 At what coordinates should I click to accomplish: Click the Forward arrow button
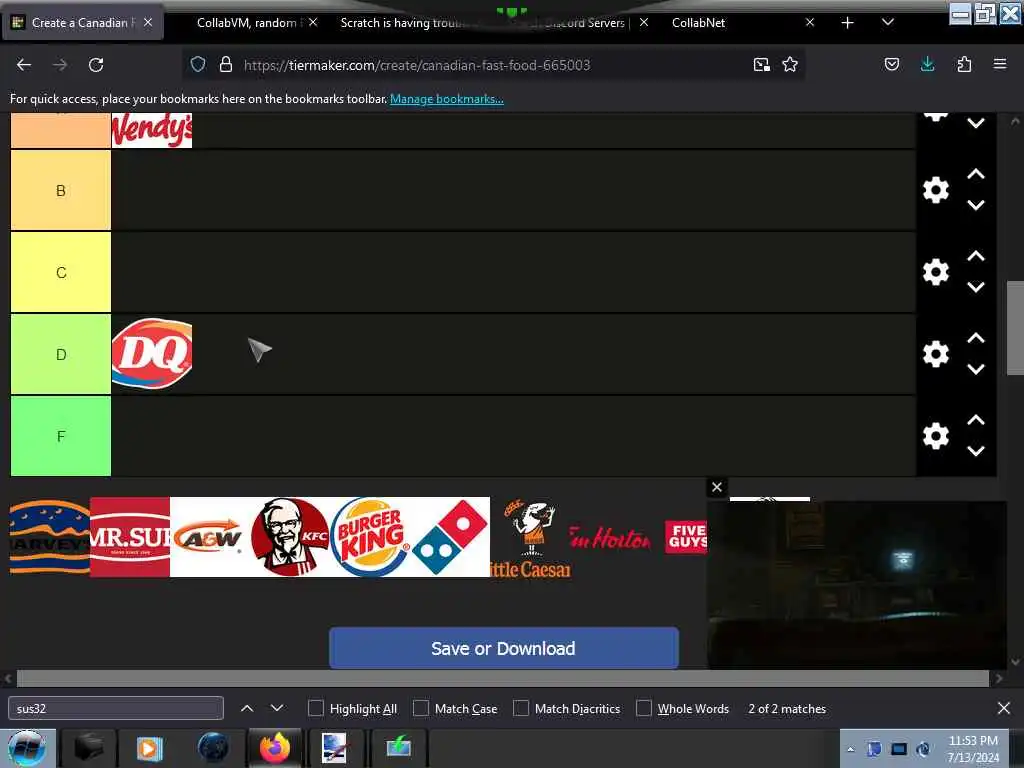tap(60, 65)
